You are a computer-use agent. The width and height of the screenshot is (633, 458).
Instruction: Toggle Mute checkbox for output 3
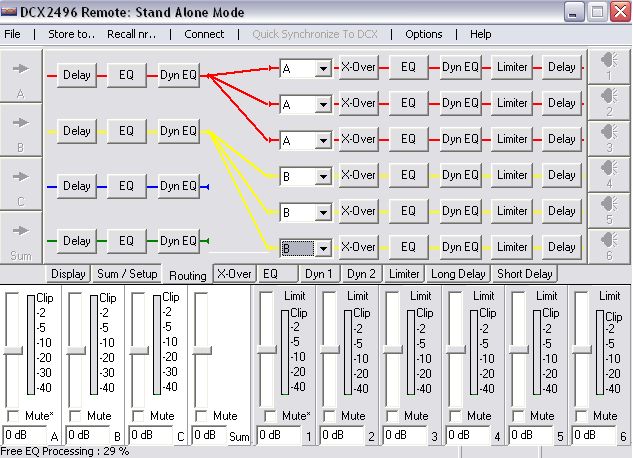click(393, 416)
